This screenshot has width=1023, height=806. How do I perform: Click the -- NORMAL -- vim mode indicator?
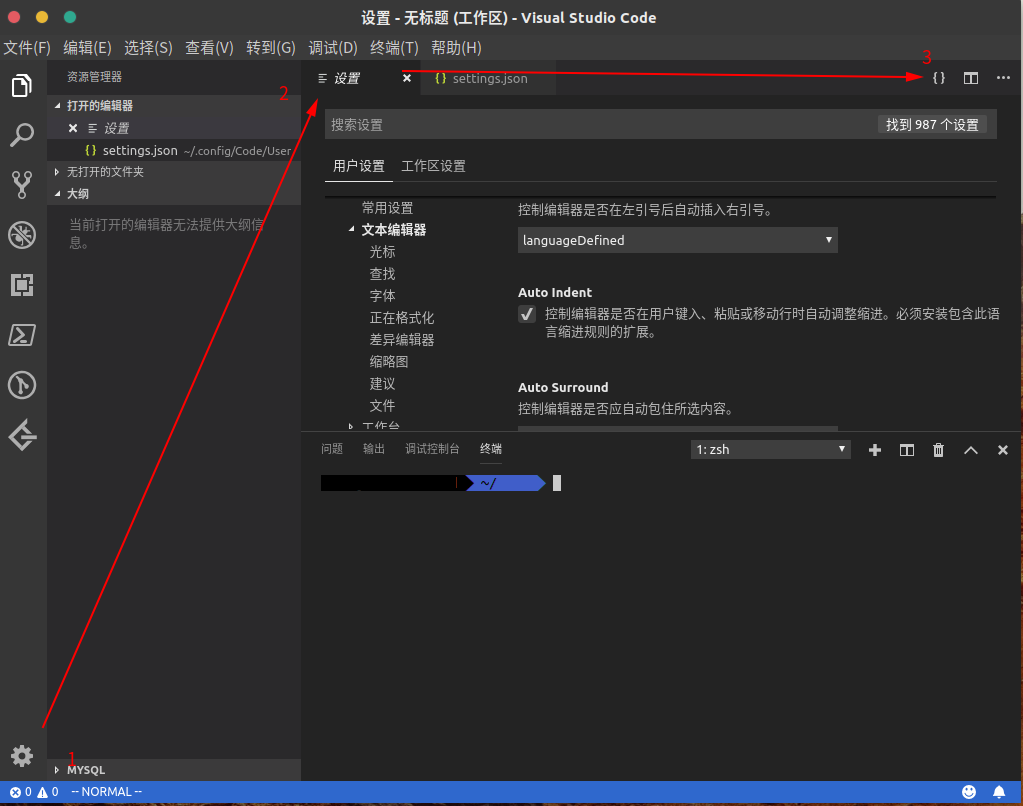pos(106,792)
